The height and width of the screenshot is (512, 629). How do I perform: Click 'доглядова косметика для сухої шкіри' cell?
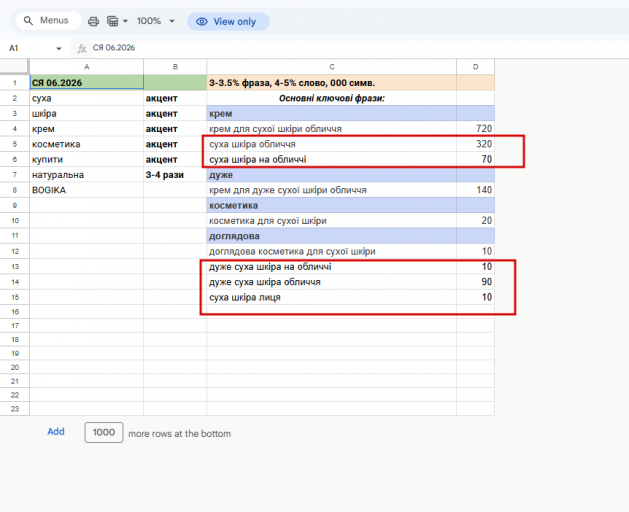[332, 252]
